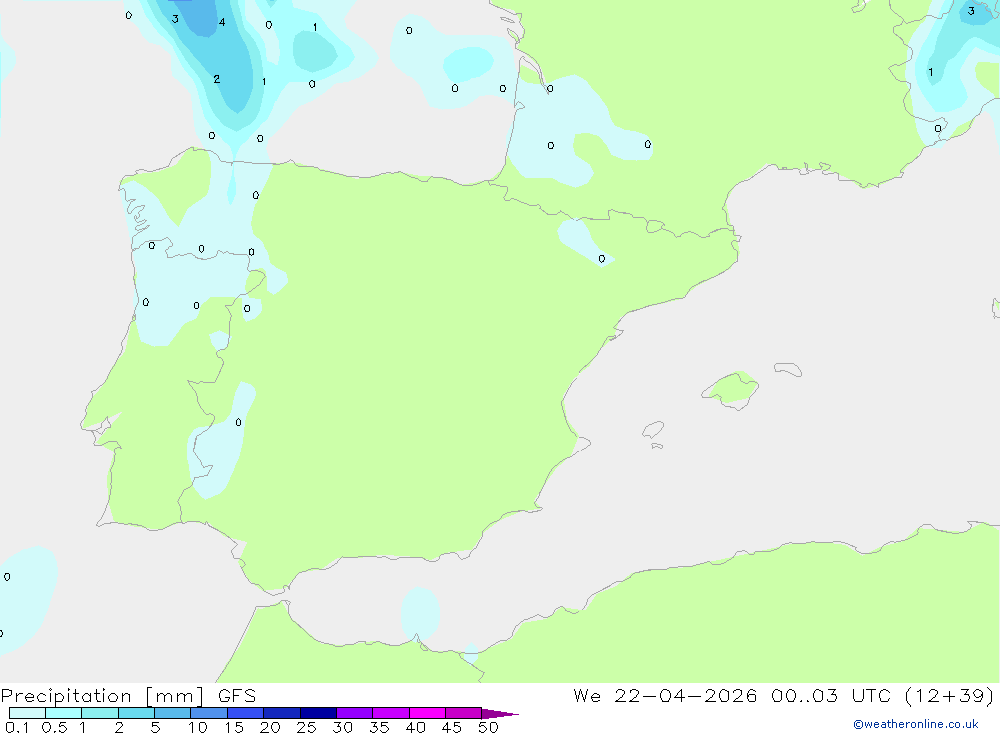Click the Menorca island outline

pyautogui.click(x=788, y=369)
